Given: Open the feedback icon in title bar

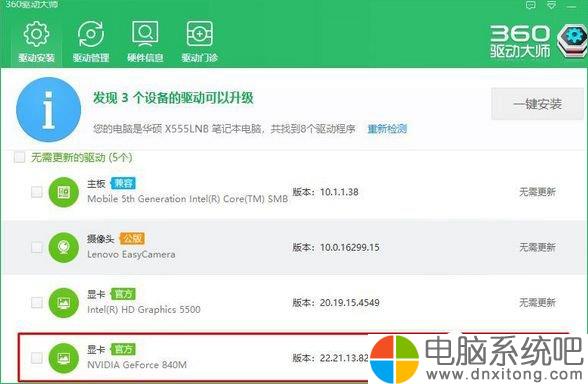Looking at the screenshot, I should pos(530,5).
